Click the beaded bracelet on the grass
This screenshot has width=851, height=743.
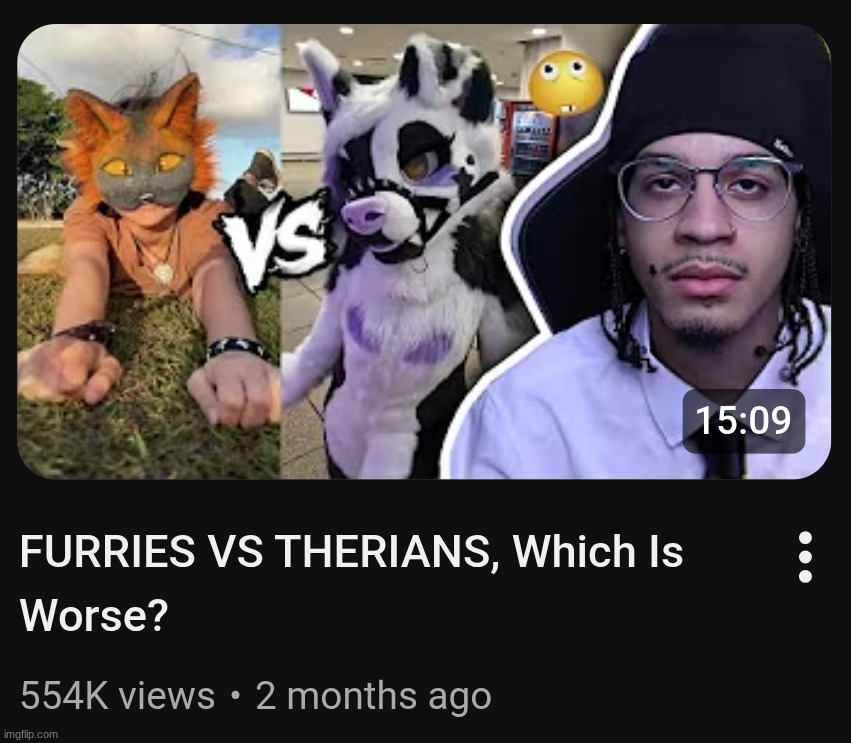[x=238, y=348]
